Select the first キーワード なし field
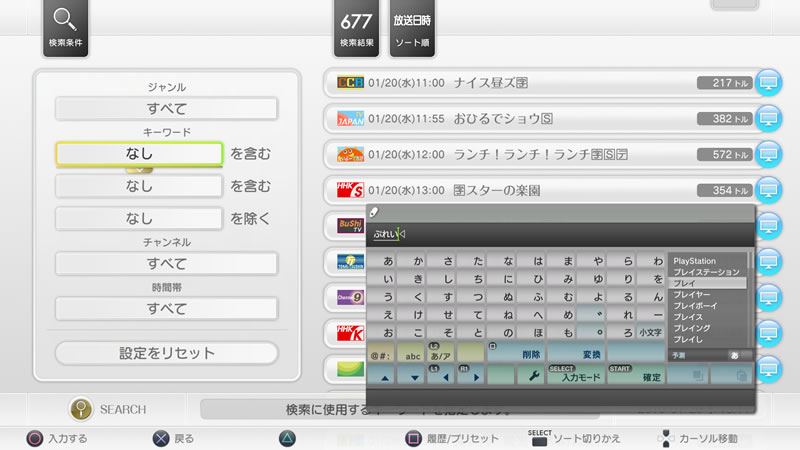 [139, 153]
